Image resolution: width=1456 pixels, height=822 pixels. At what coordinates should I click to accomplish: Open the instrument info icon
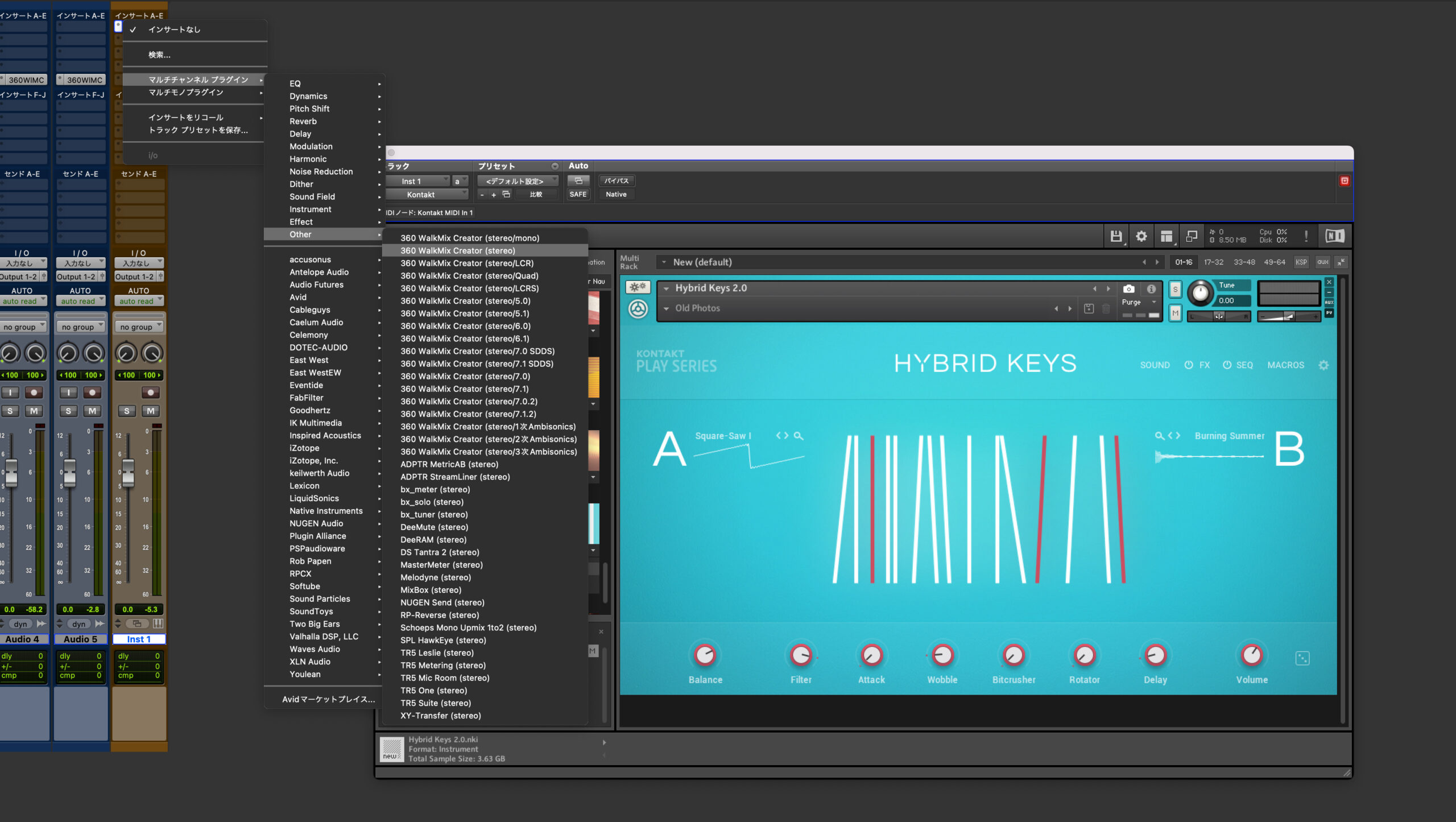click(x=1151, y=289)
